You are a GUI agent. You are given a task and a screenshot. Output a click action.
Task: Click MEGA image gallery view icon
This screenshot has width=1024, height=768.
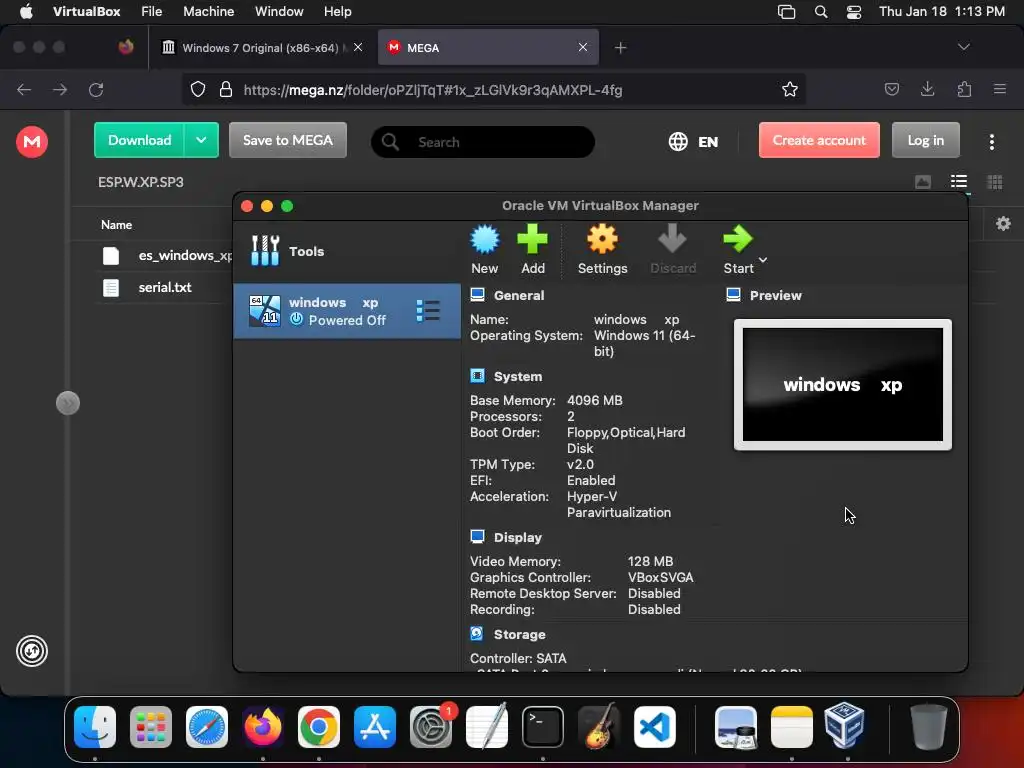coord(923,182)
